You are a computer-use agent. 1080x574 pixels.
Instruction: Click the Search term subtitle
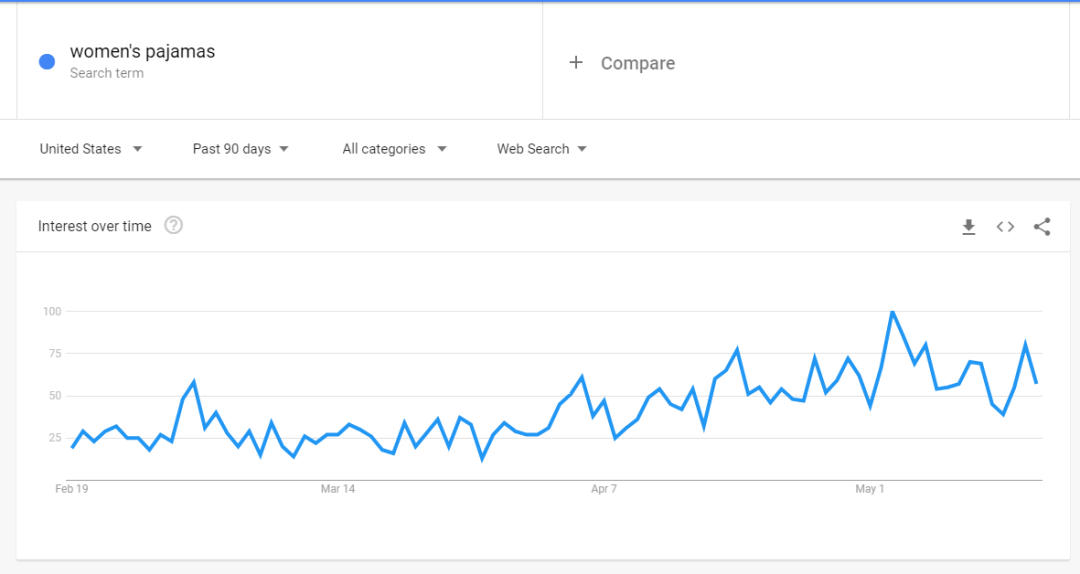[107, 73]
